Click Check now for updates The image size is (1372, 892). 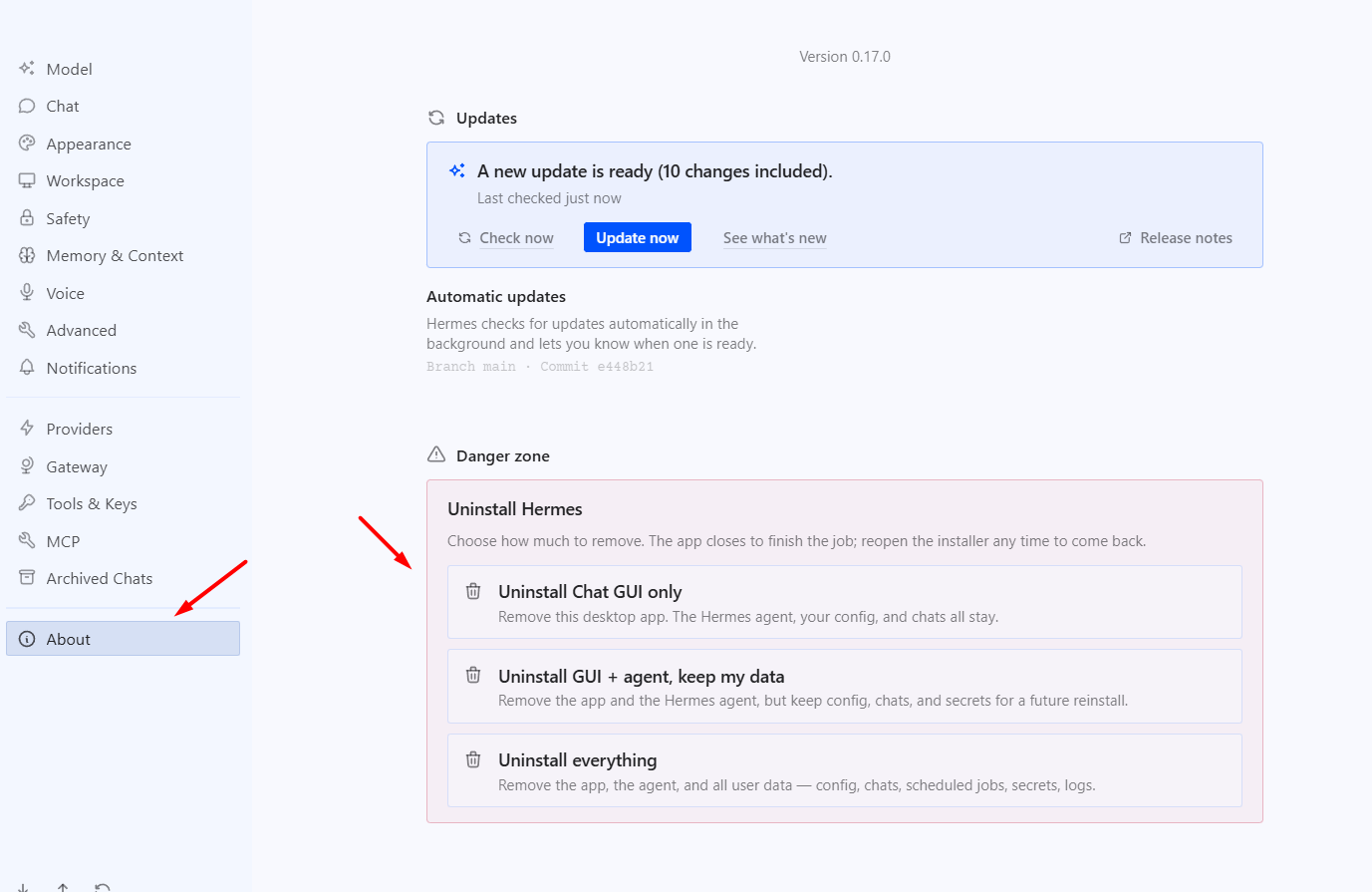[x=506, y=238]
